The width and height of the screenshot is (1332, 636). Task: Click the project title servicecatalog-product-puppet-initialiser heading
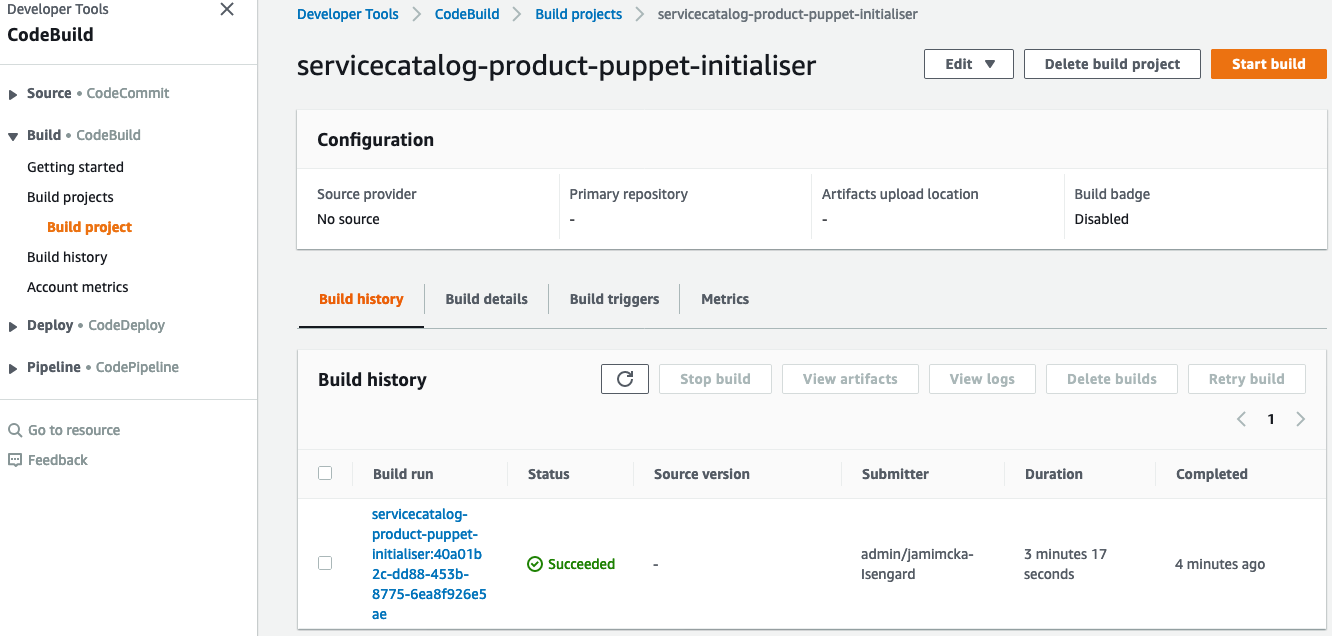556,66
